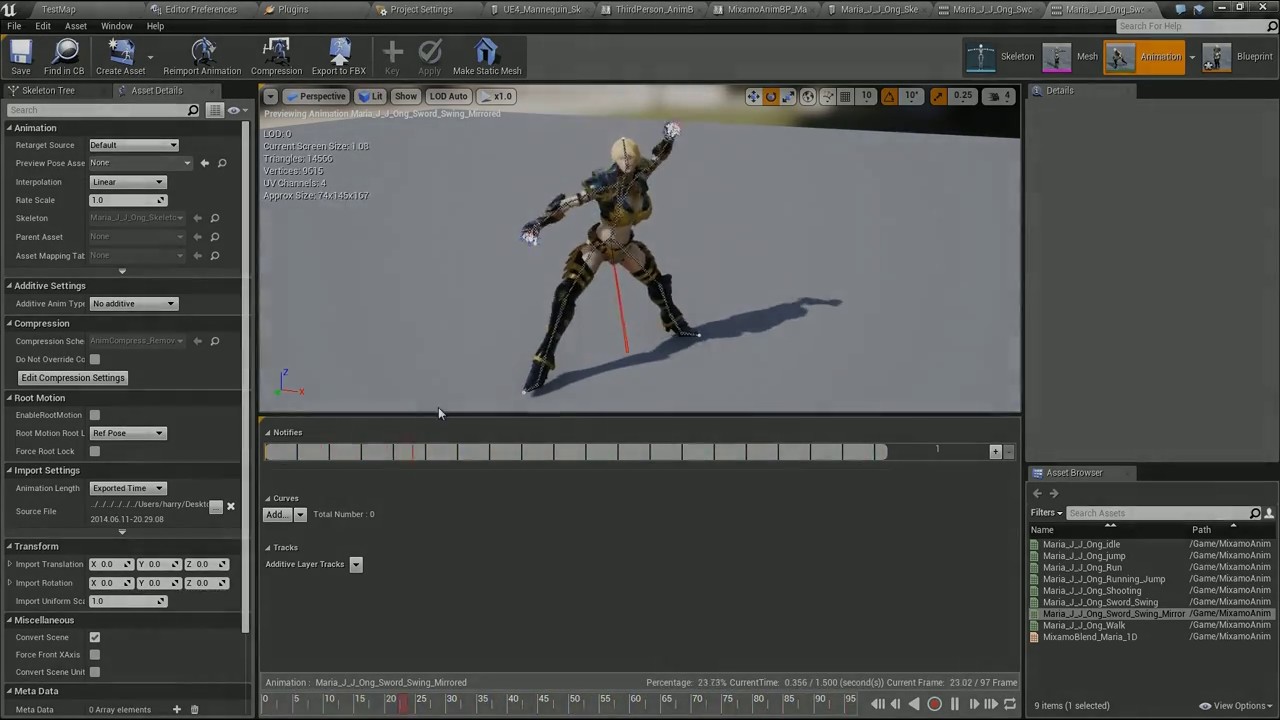Image resolution: width=1280 pixels, height=720 pixels.
Task: Toggle surface snapping icon in viewport
Action: (827, 96)
